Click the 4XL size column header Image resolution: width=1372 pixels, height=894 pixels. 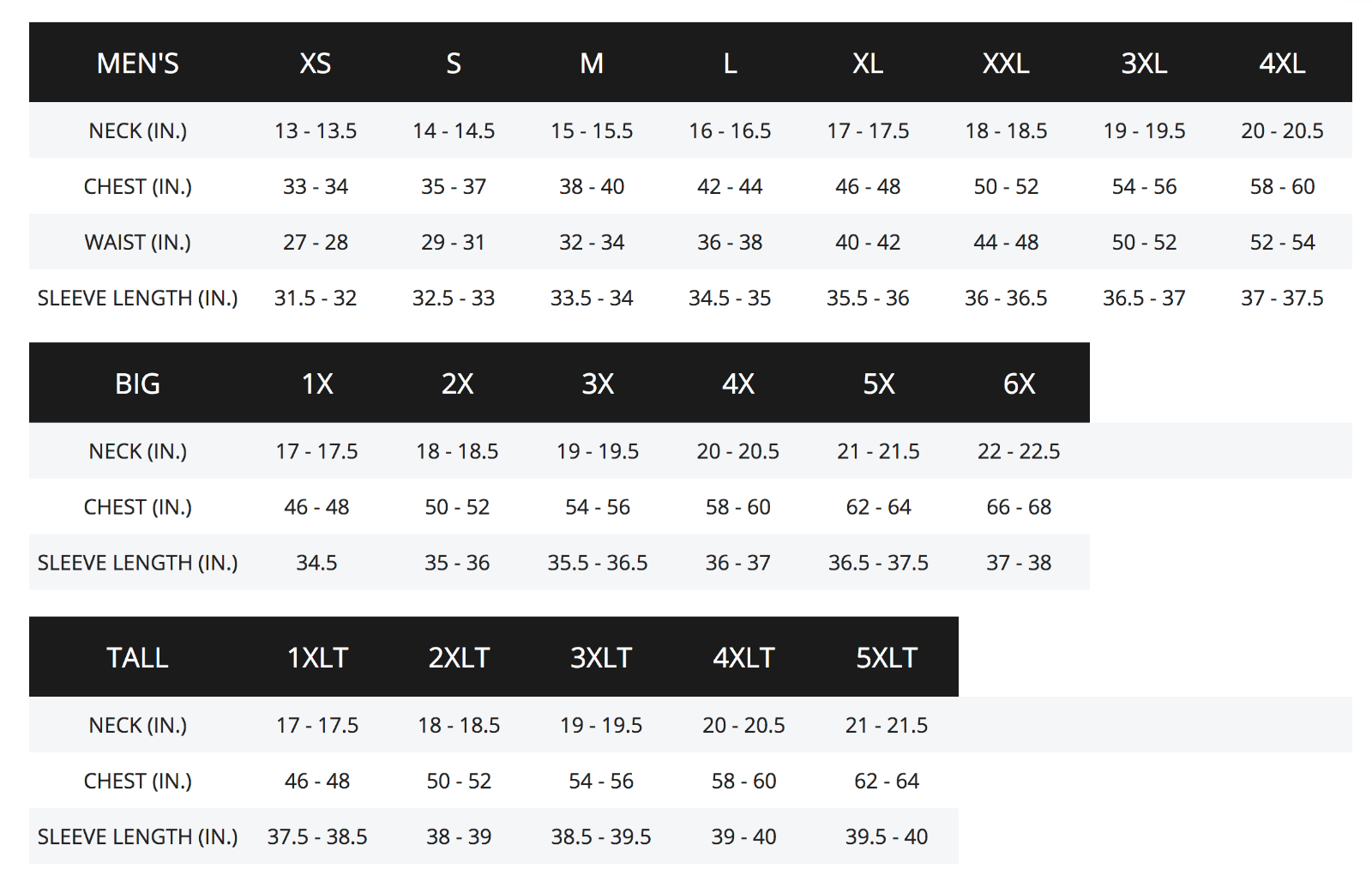1282,63
